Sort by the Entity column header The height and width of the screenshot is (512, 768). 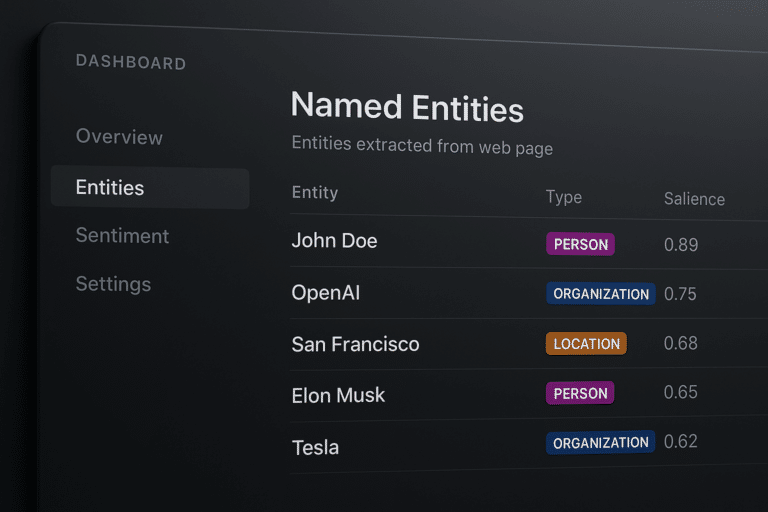[315, 193]
